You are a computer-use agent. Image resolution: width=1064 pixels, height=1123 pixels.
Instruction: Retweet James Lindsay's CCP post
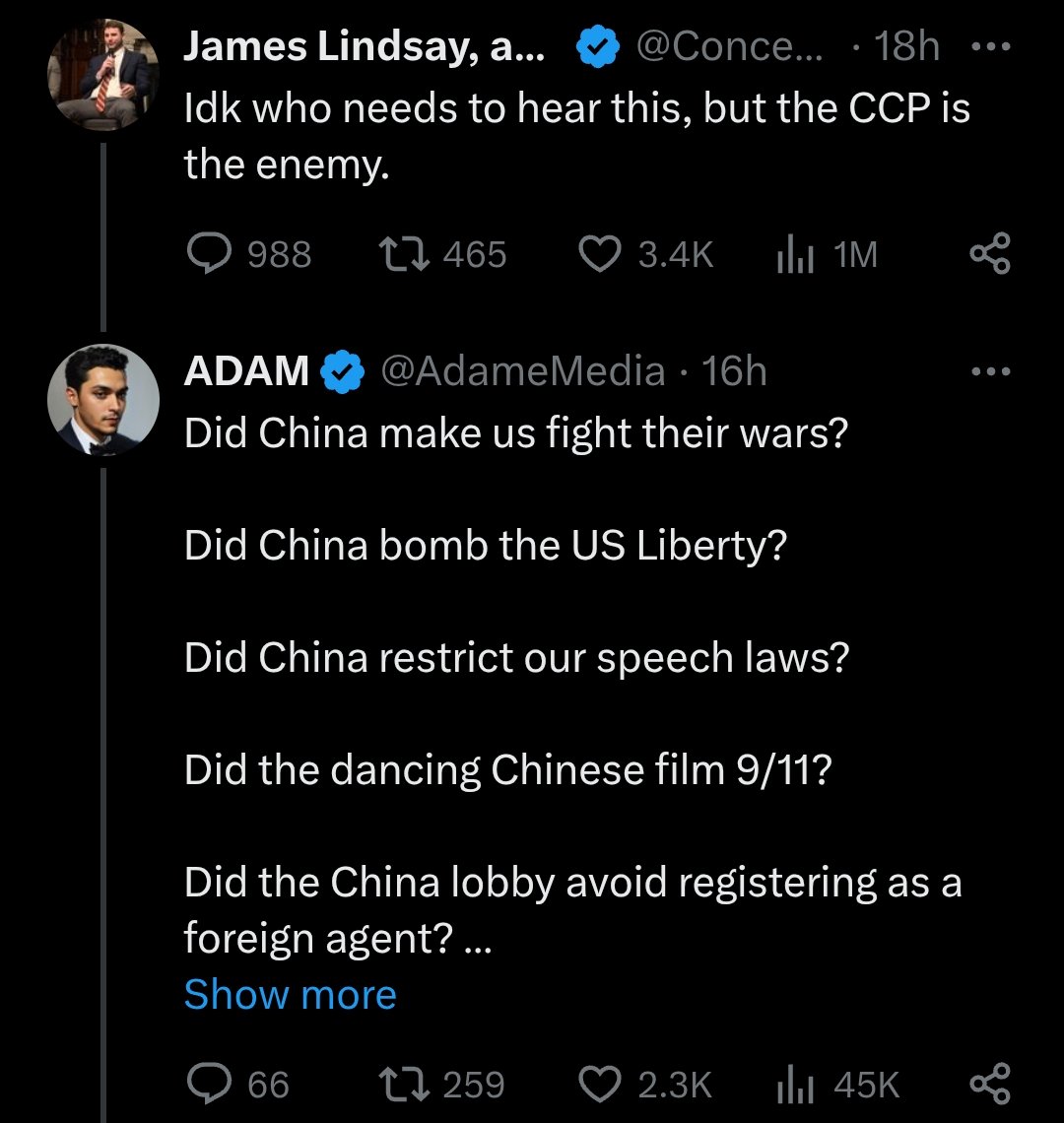pos(404,254)
